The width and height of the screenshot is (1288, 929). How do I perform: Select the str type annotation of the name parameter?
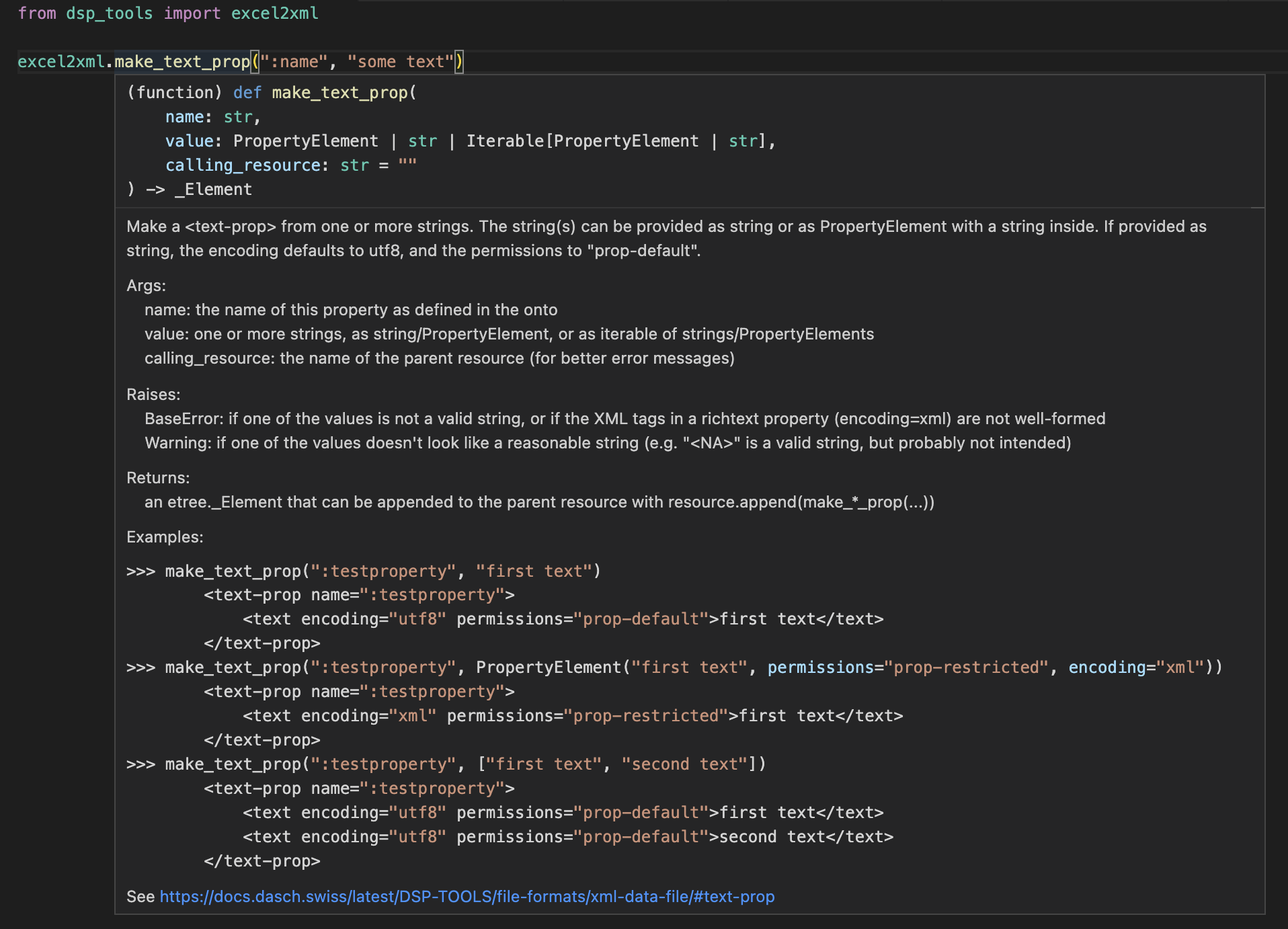[239, 116]
